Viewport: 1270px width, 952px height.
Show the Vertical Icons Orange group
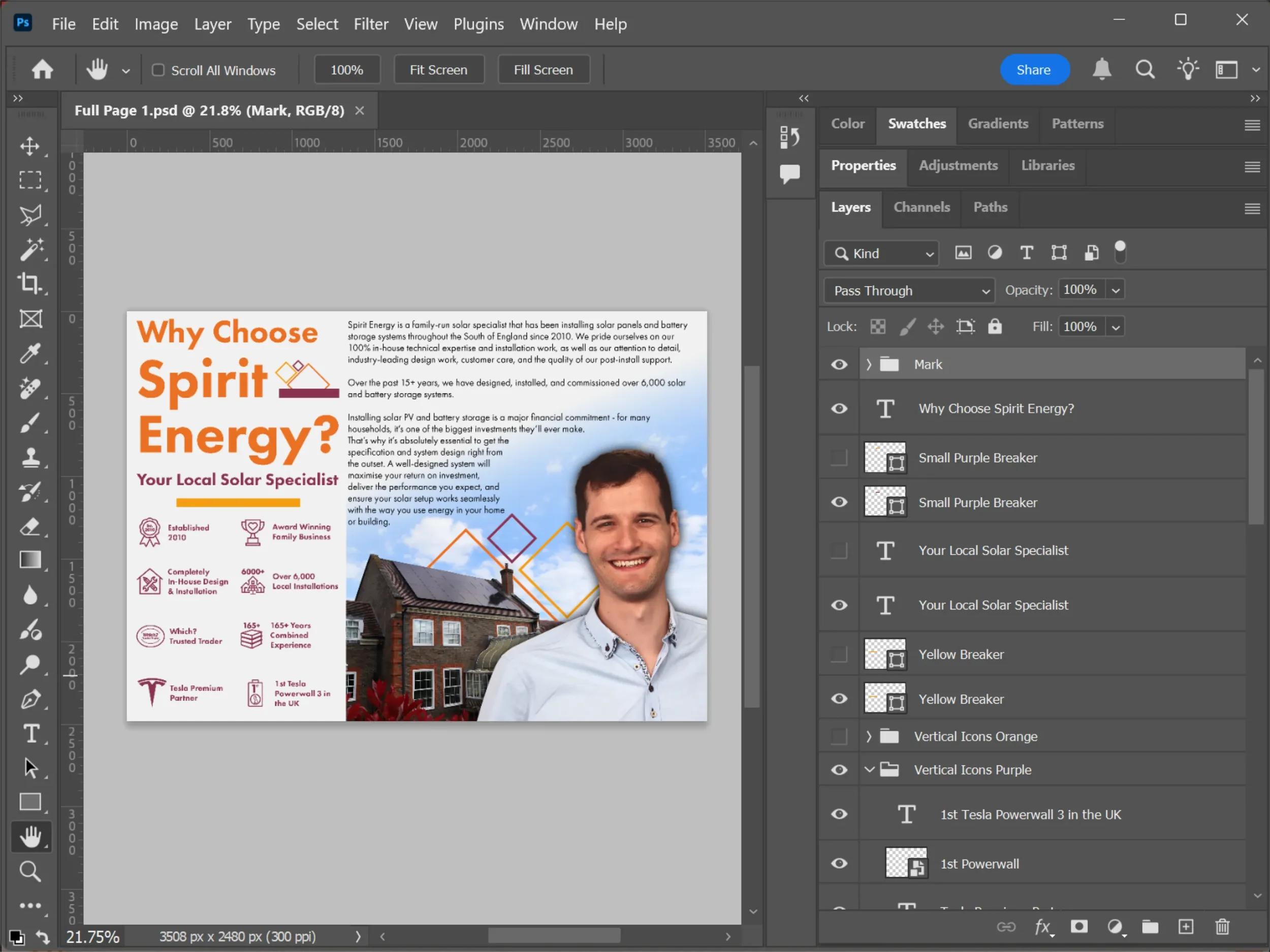839,736
